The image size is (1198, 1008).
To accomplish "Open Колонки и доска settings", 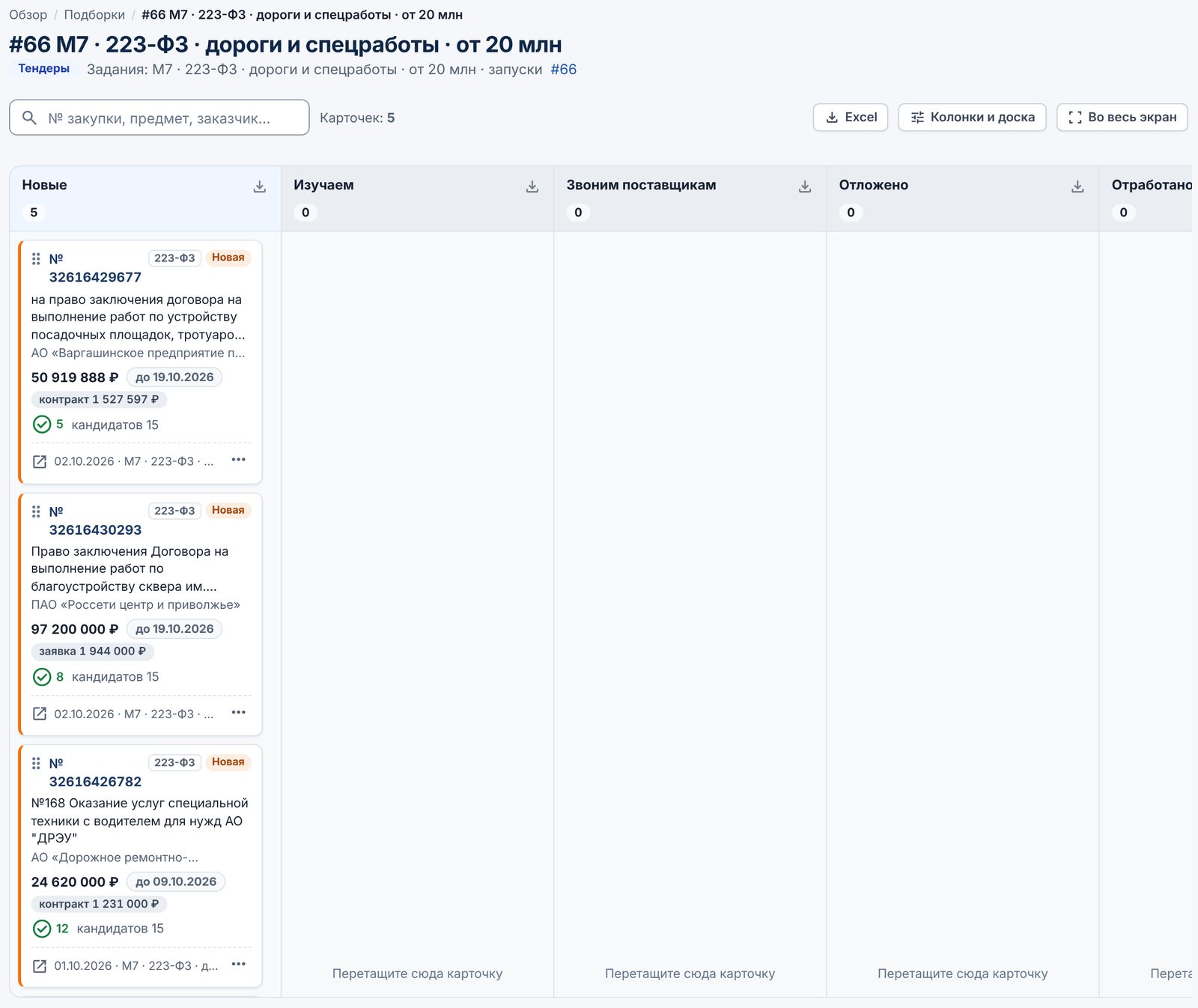I will (x=972, y=117).
